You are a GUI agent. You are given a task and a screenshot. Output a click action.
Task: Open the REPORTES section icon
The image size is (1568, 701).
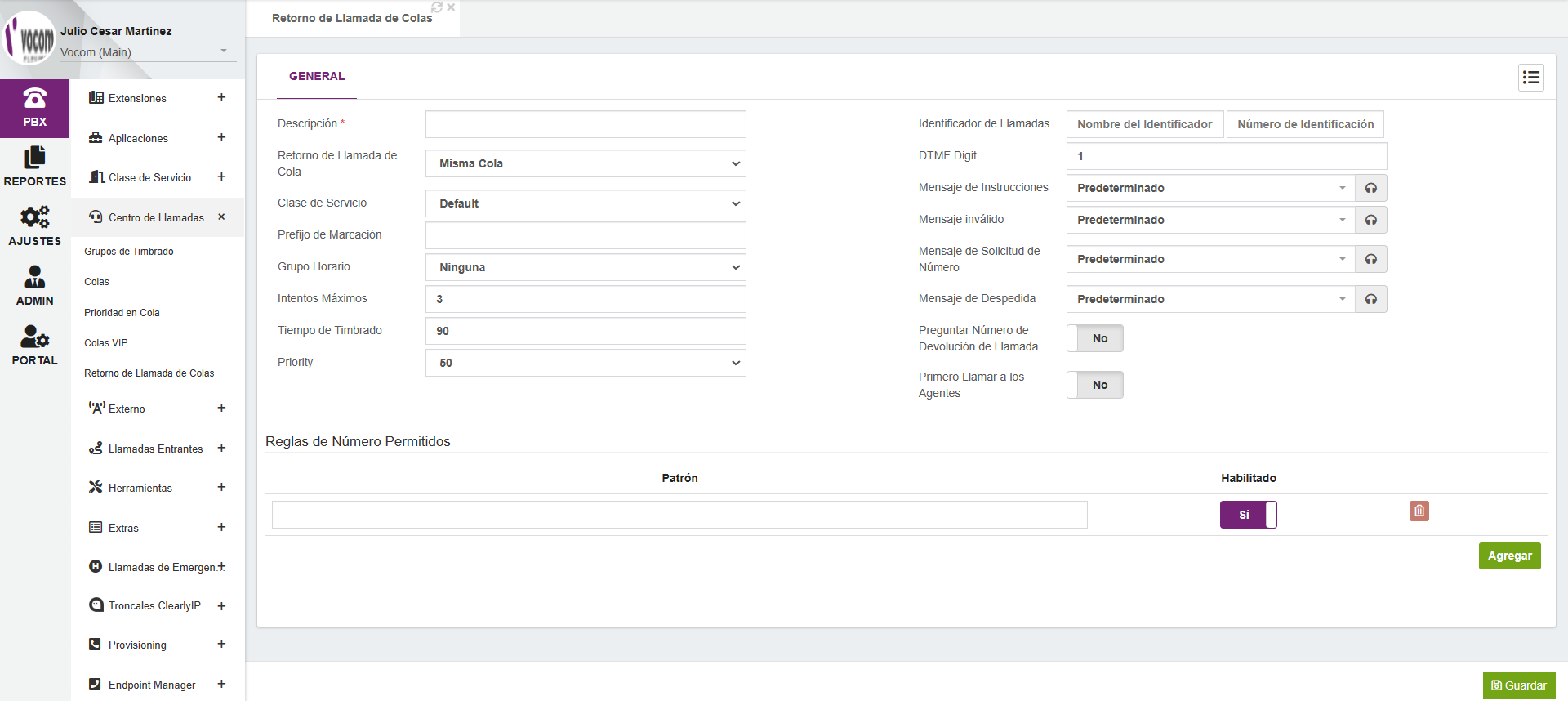(34, 157)
